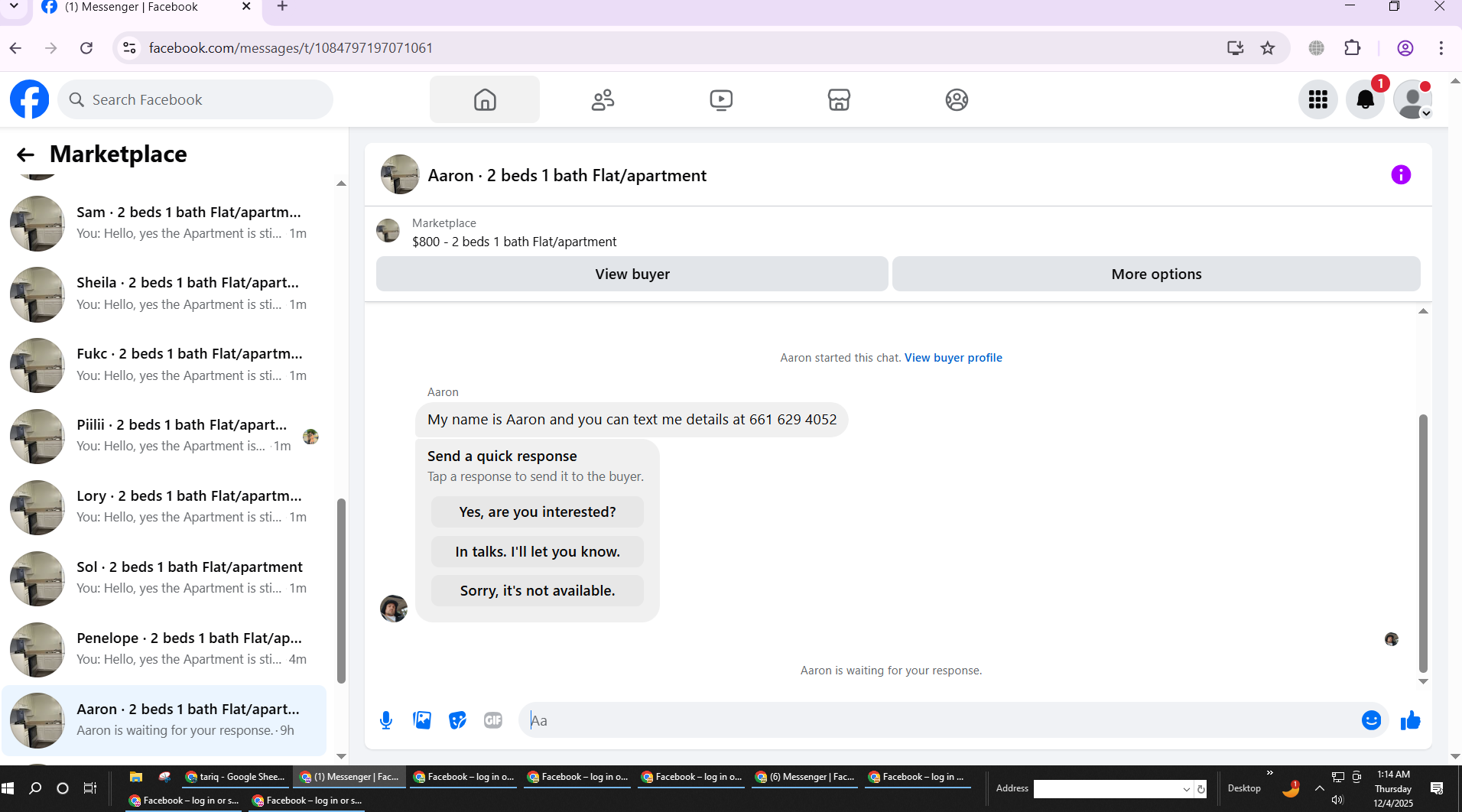This screenshot has width=1462, height=812.
Task: Open the Facebook logo home link
Action: click(x=30, y=99)
